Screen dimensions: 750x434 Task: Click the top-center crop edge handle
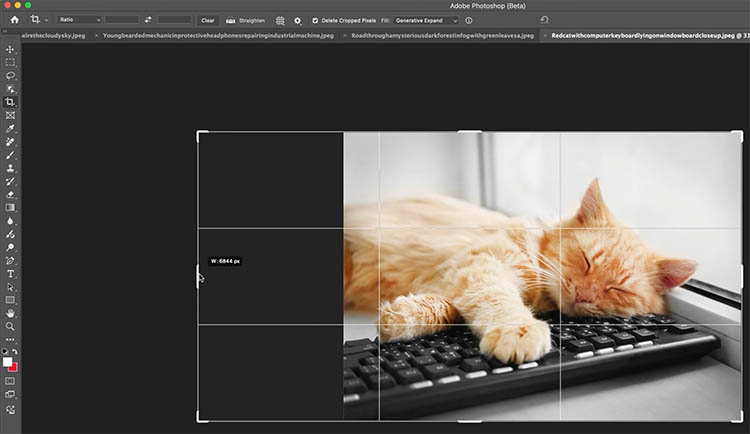[470, 132]
